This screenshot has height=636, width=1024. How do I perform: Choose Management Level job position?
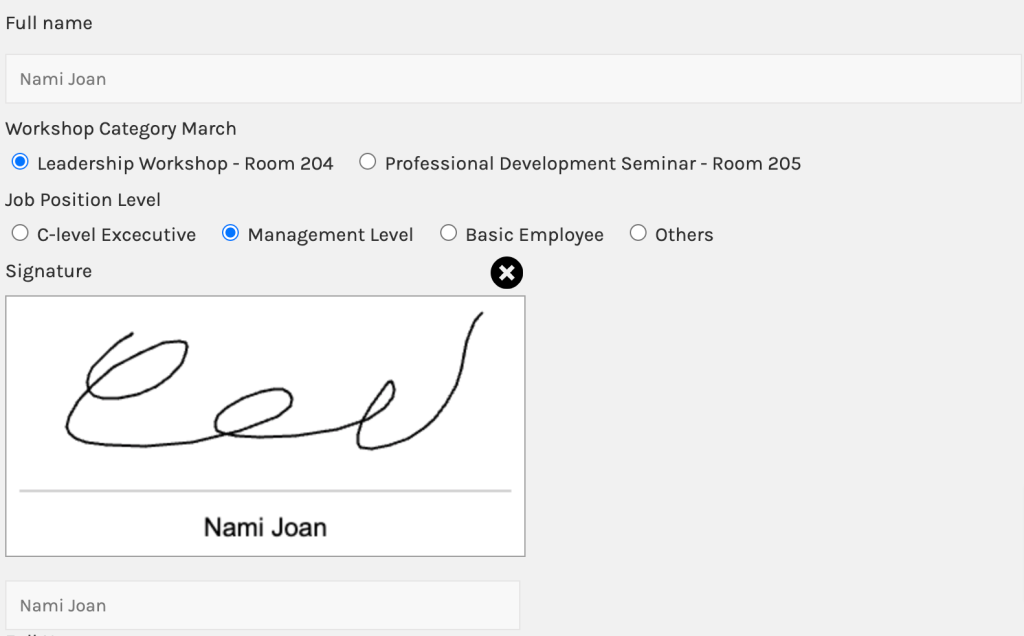point(231,232)
